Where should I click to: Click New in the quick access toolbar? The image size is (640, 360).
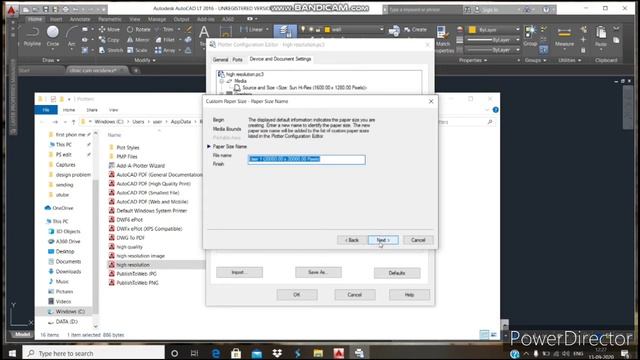(26, 9)
